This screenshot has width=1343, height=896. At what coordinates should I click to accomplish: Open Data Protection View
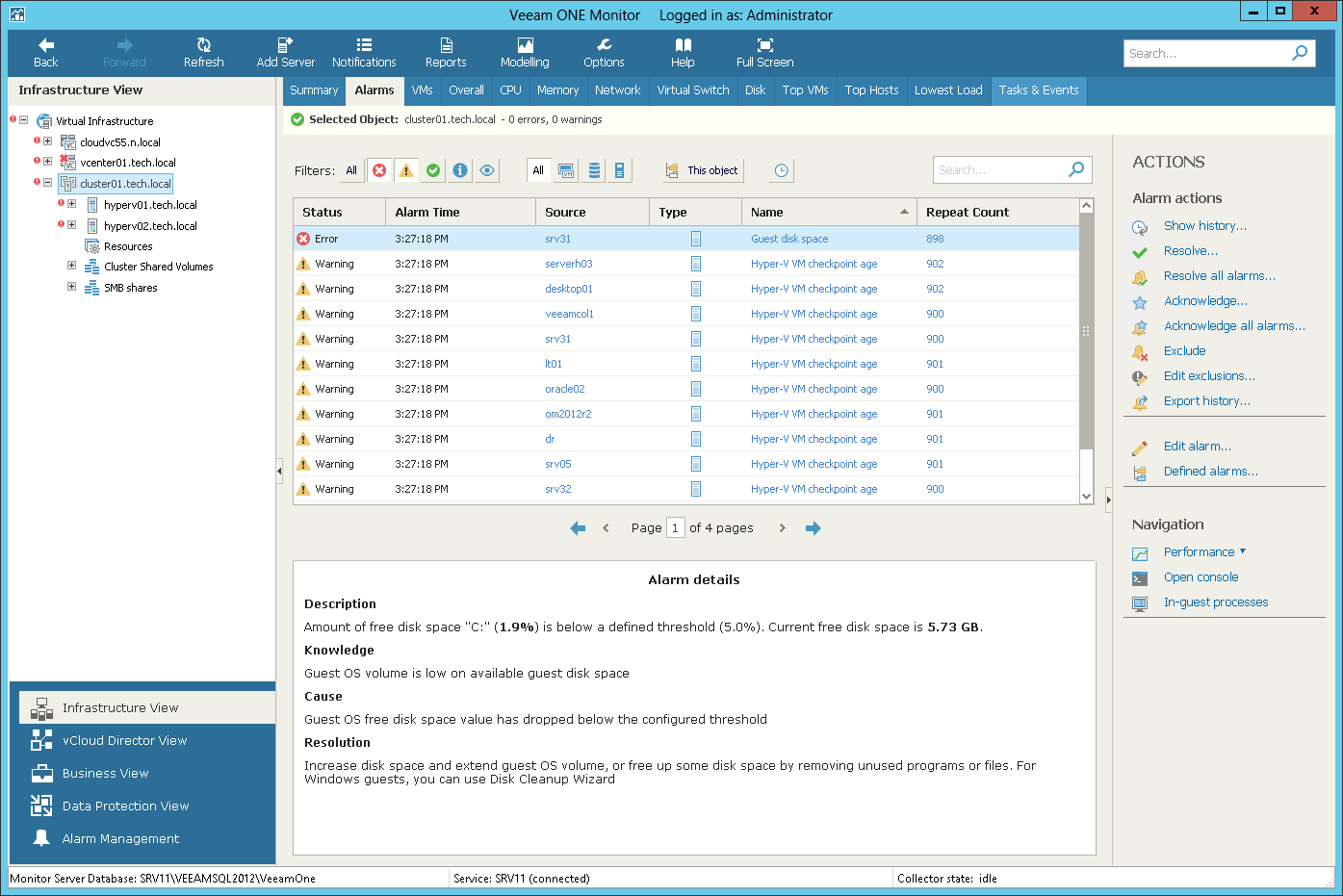click(x=142, y=806)
